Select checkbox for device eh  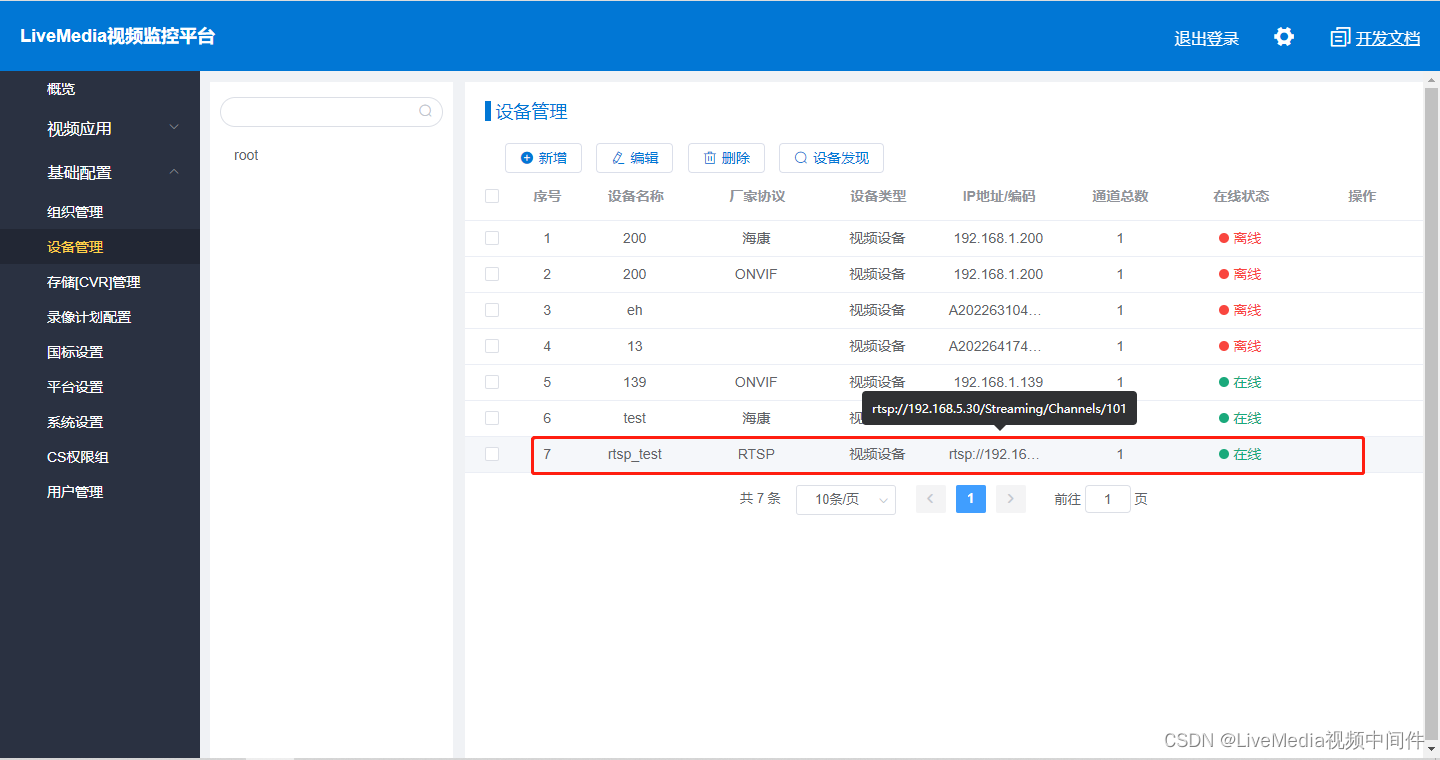coord(492,310)
